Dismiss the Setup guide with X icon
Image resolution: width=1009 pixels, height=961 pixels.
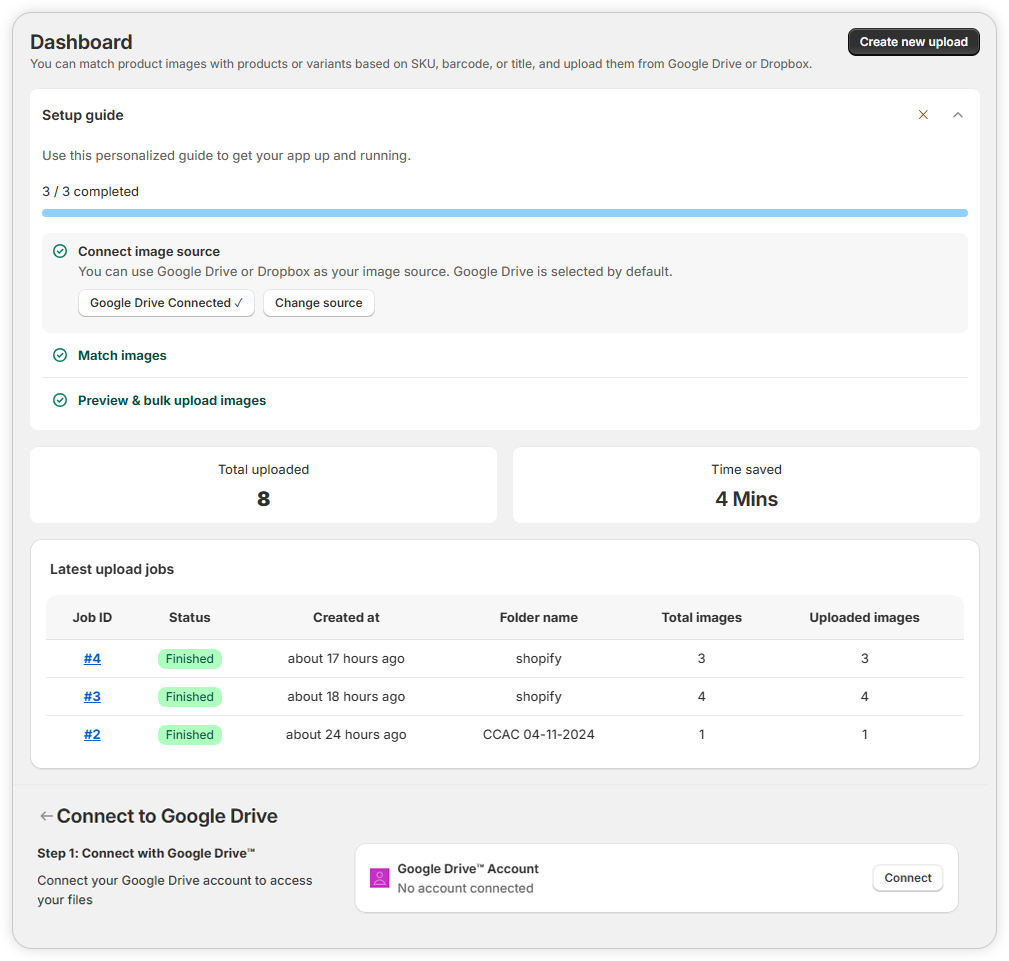click(x=923, y=115)
